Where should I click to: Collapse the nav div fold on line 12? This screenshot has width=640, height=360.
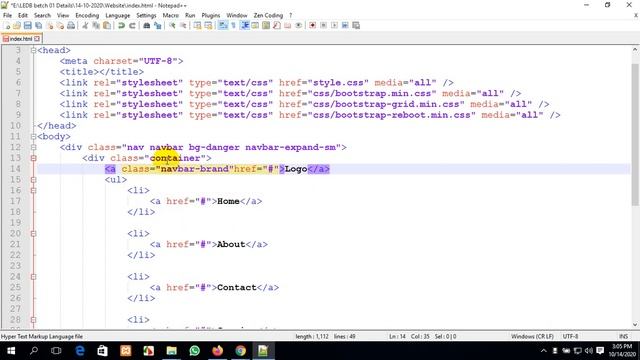click(x=33, y=147)
